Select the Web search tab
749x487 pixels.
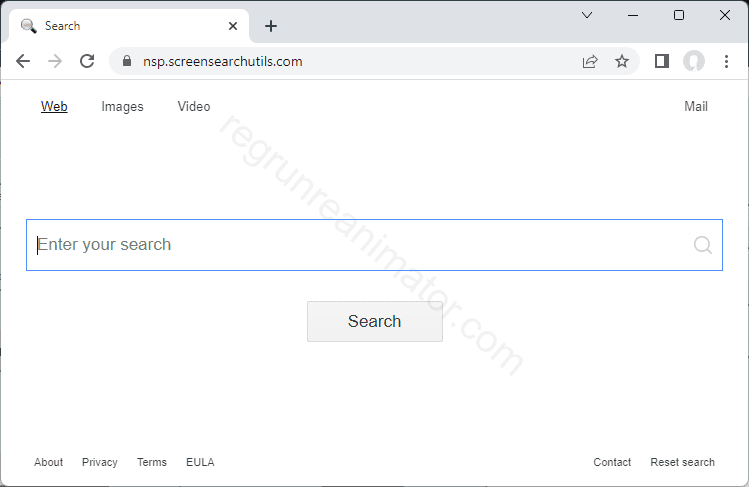[x=54, y=107]
